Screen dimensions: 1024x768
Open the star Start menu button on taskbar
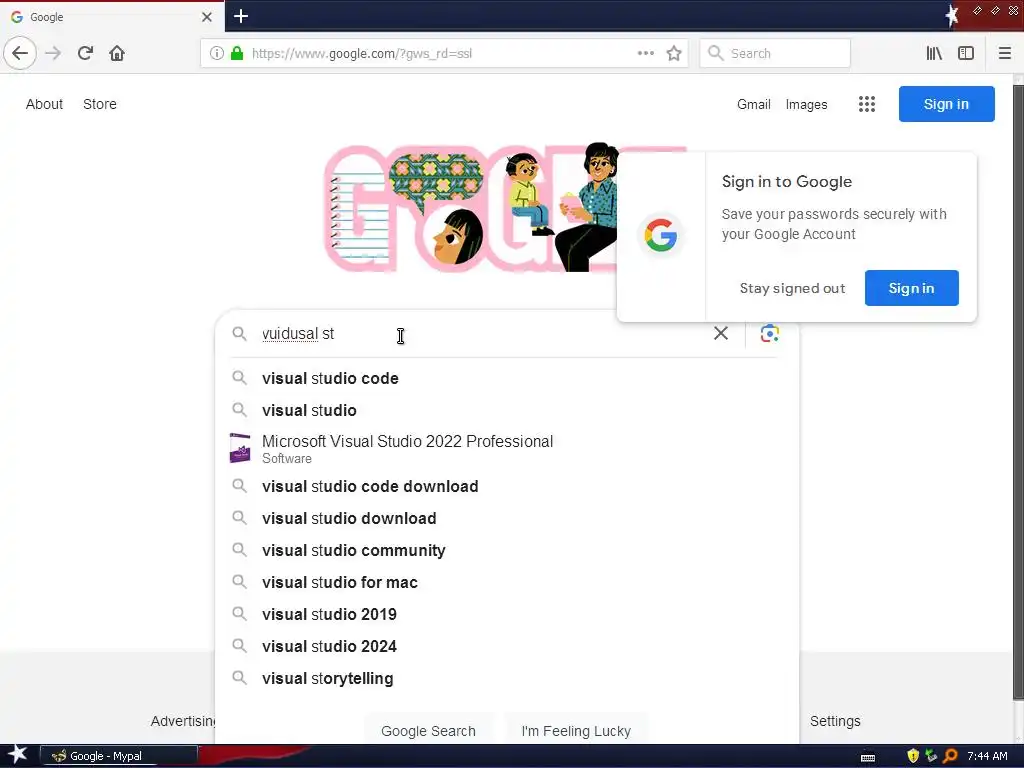click(x=18, y=755)
